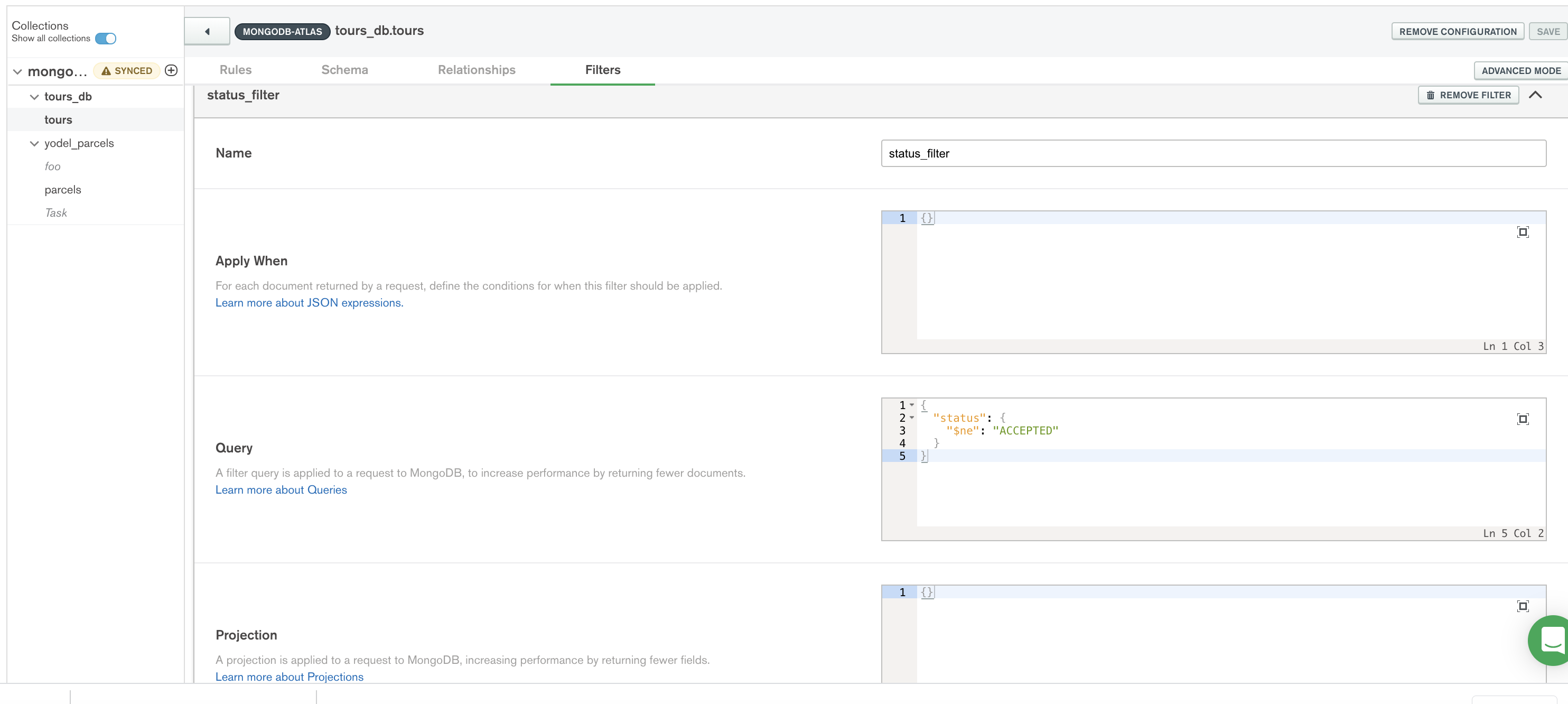The height and width of the screenshot is (704, 1568).
Task: Click the Advanced Mode button
Action: [1520, 71]
